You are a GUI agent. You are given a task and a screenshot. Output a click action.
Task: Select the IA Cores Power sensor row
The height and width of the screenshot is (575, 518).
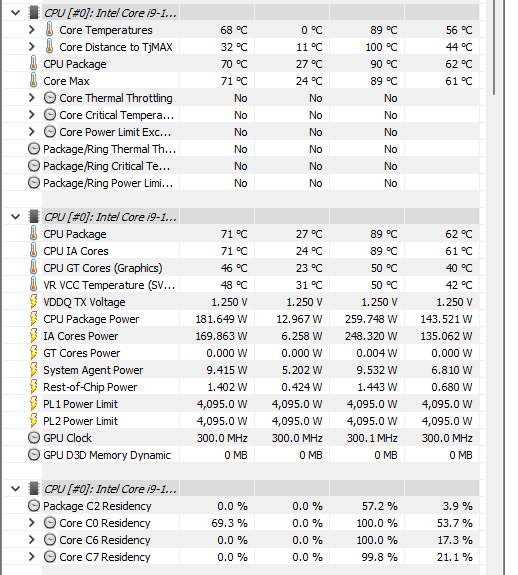[241, 336]
